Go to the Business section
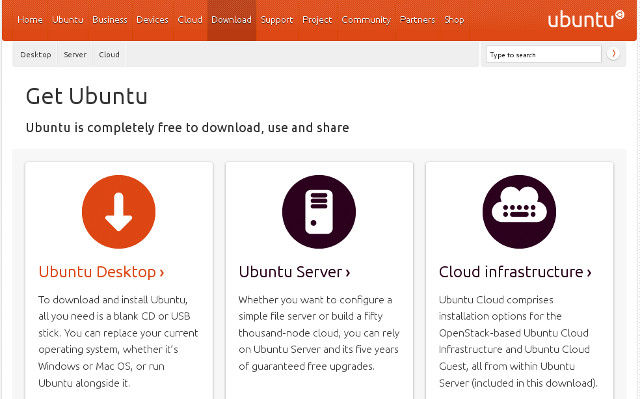This screenshot has height=399, width=640. tap(110, 20)
